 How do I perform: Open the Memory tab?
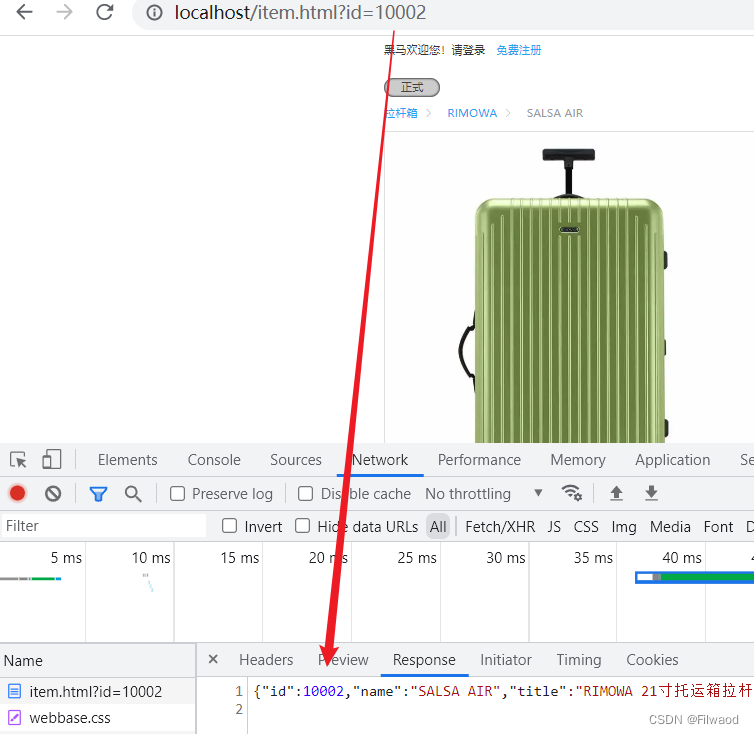578,460
